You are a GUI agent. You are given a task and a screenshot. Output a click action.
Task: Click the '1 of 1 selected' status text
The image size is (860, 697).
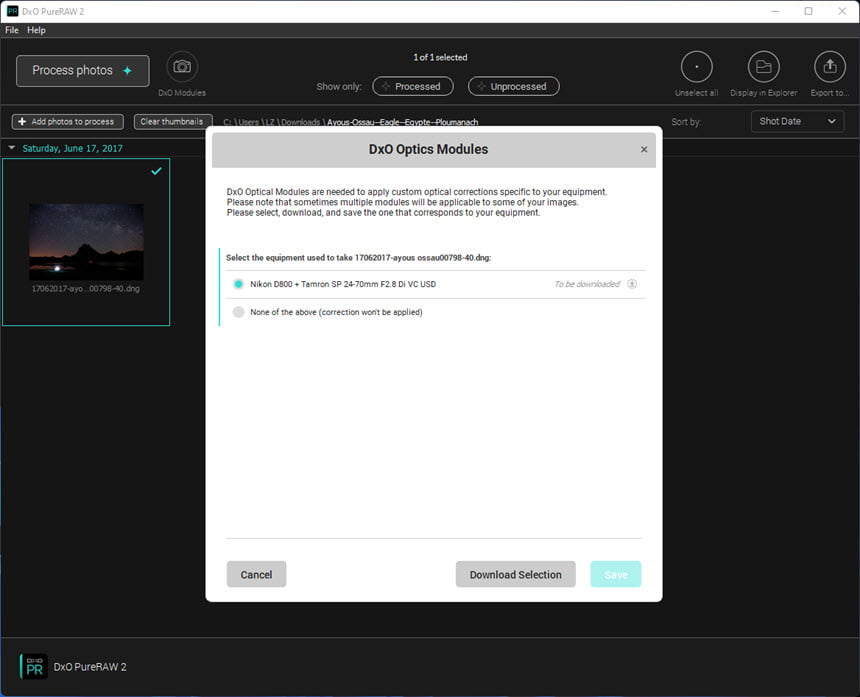[x=440, y=58]
